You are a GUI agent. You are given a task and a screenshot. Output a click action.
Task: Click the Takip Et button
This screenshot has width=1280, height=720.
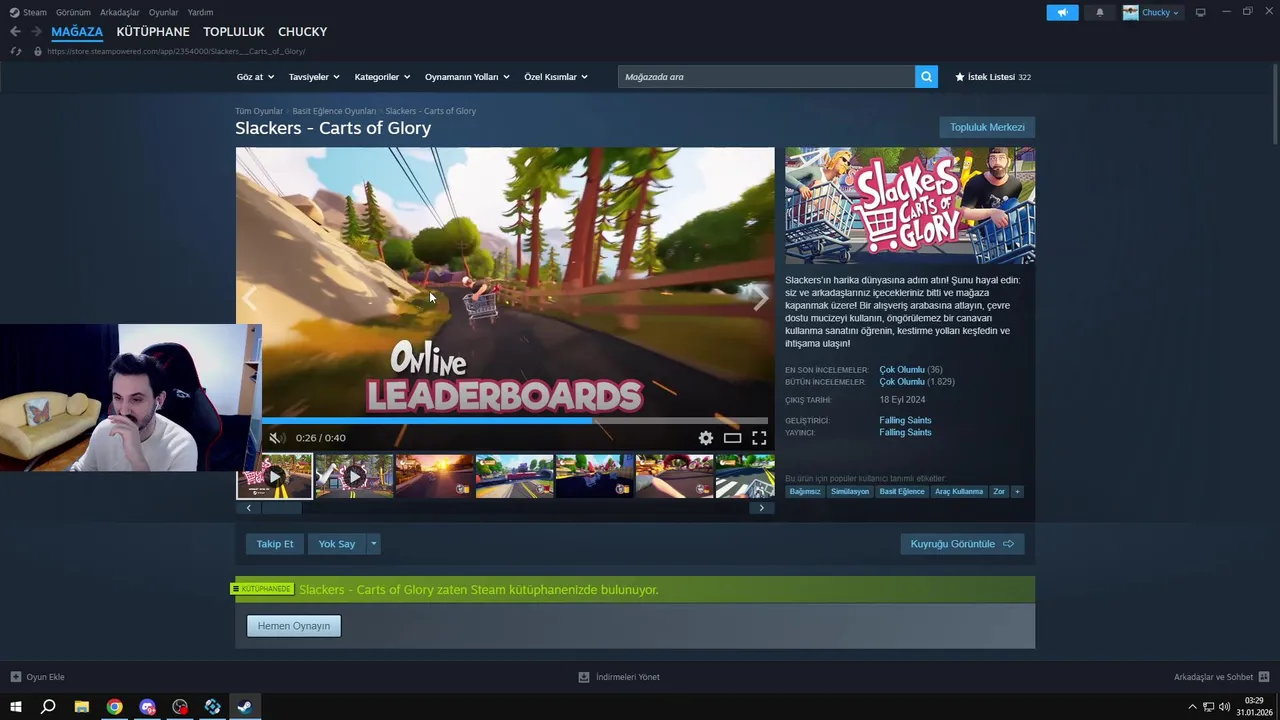275,544
